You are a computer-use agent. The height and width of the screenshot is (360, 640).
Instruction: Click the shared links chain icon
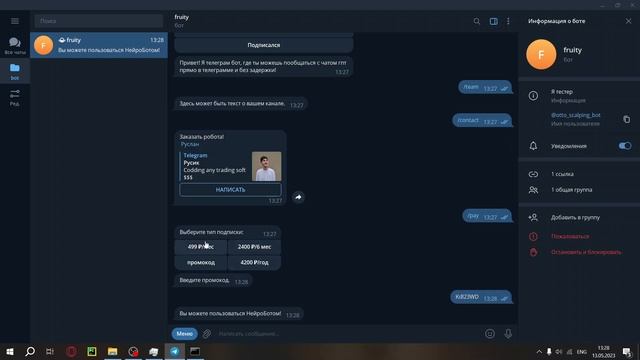point(533,174)
